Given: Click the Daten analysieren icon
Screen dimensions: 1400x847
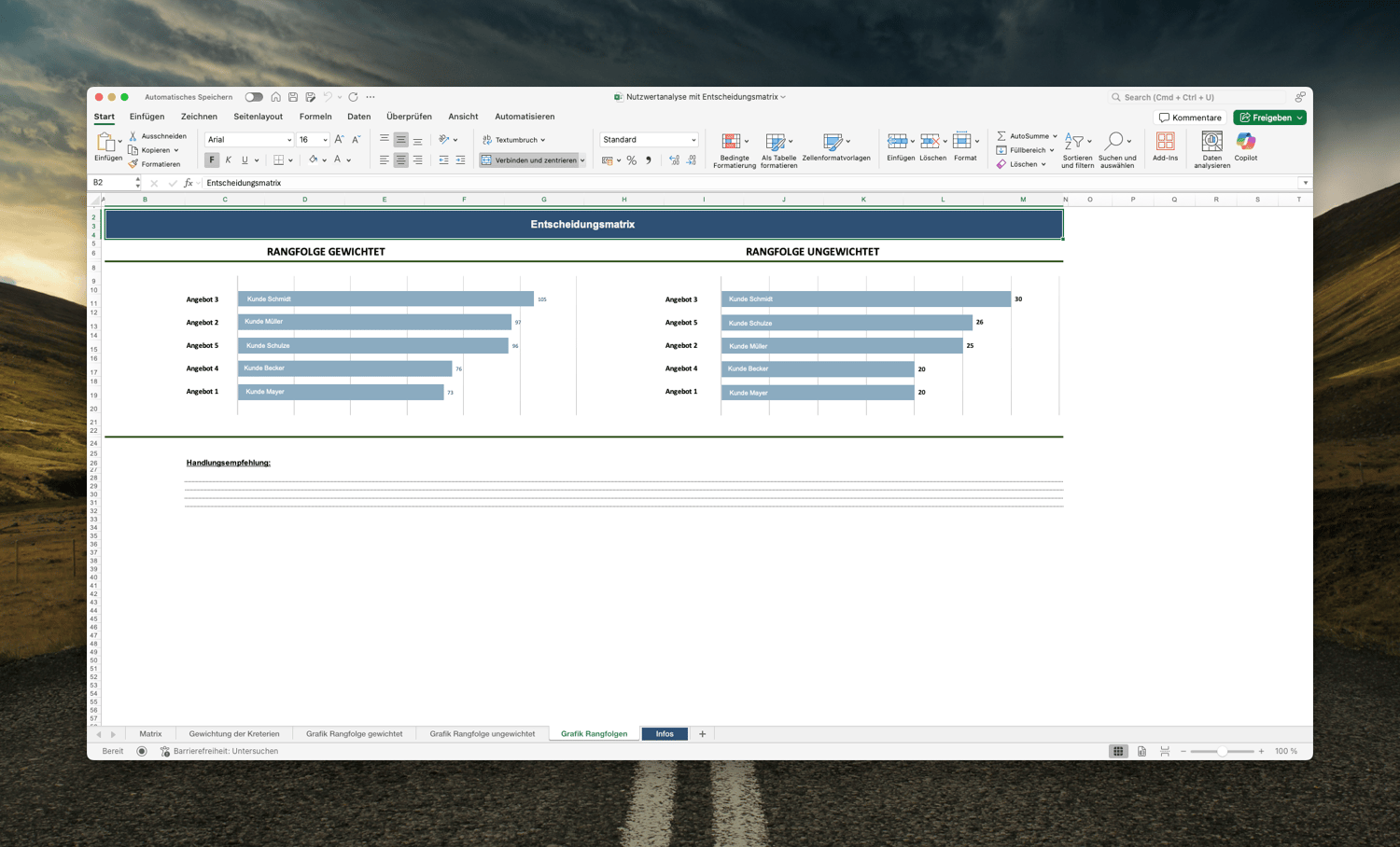Looking at the screenshot, I should (x=1211, y=149).
